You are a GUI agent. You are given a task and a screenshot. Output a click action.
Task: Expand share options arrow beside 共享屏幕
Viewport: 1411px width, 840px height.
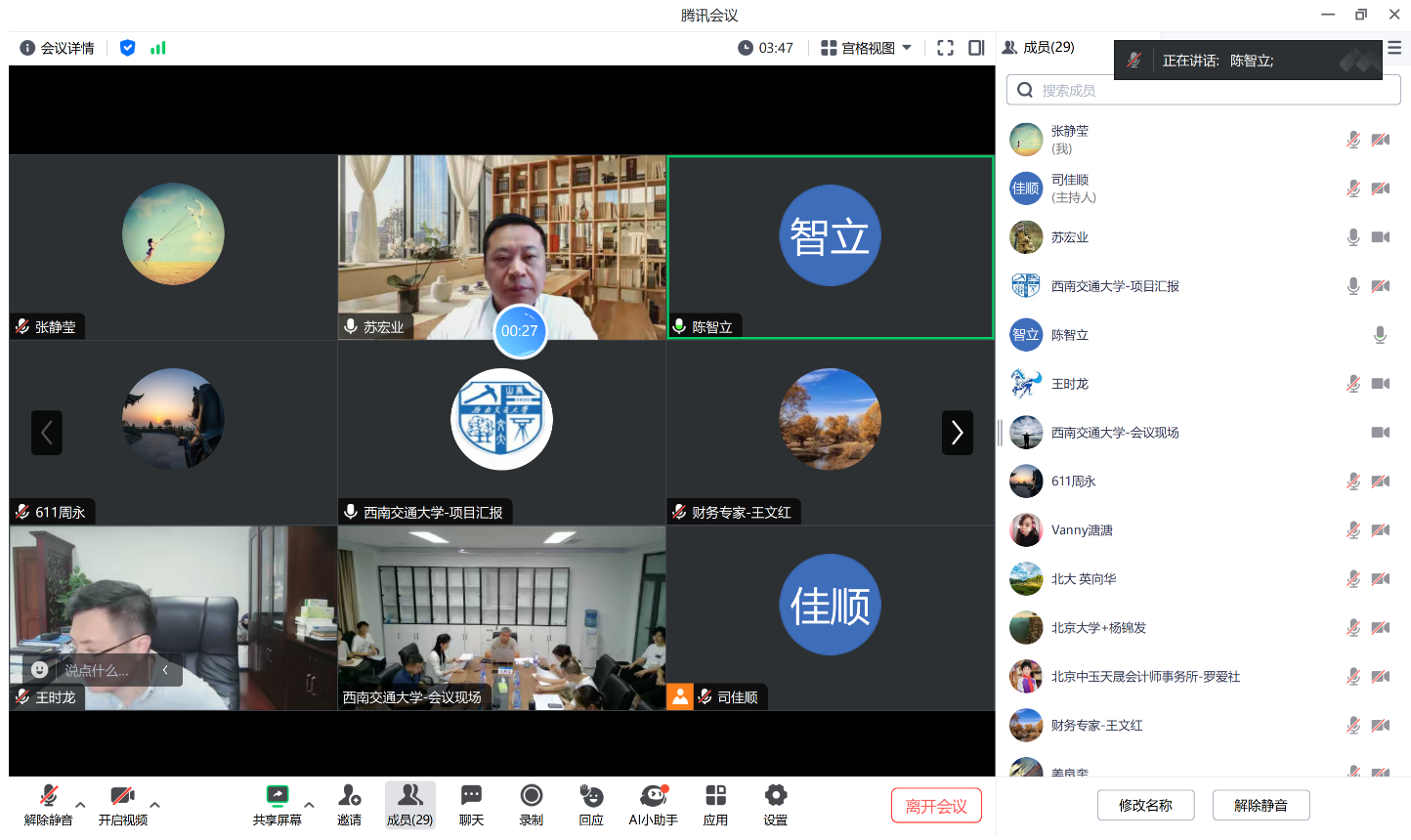pyautogui.click(x=309, y=805)
